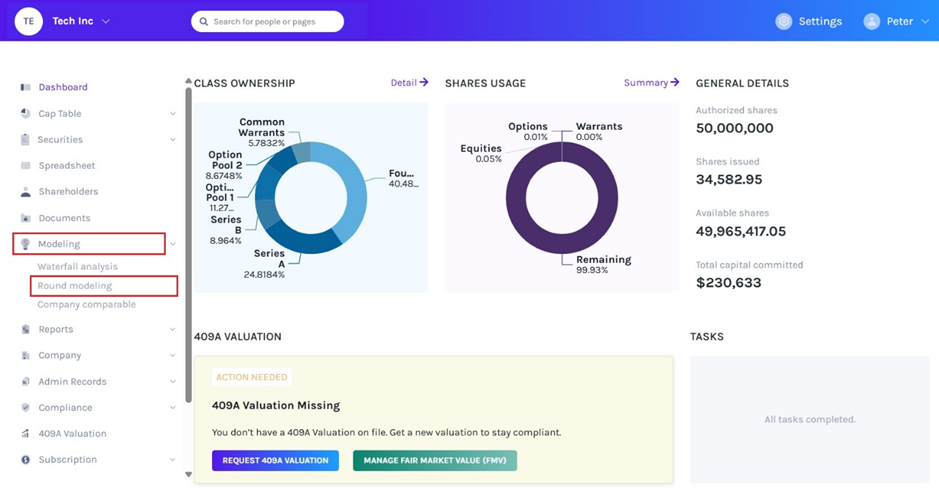Open Round modeling menu item
The width and height of the screenshot is (939, 488).
(75, 286)
